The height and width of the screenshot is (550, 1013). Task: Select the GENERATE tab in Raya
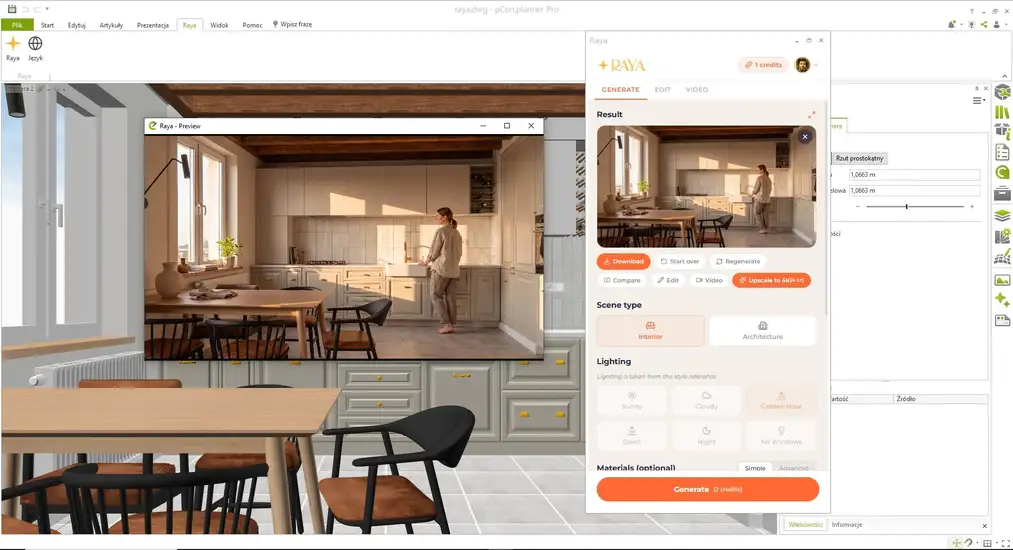(x=620, y=90)
